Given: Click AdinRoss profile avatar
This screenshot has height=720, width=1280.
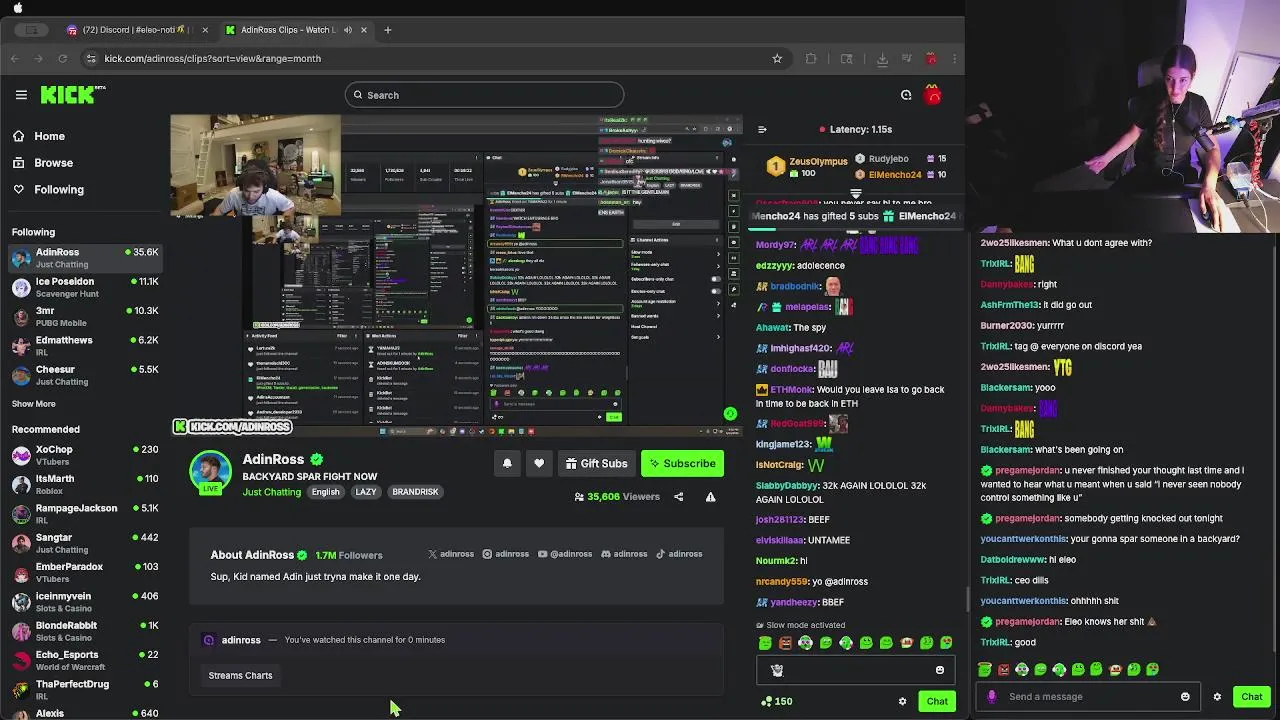Looking at the screenshot, I should 210,472.
